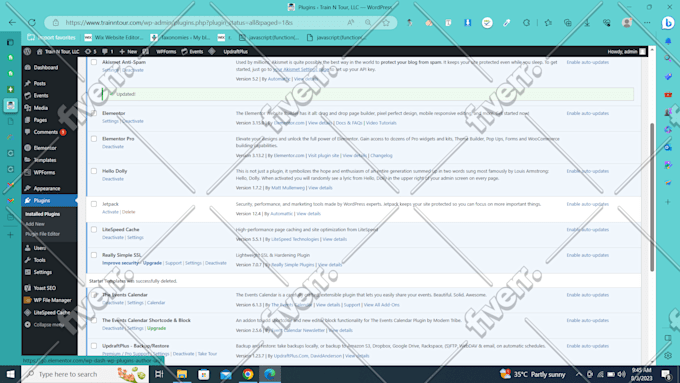Open File Explorer from the taskbar
Image resolution: width=680 pixels, height=383 pixels.
(x=182, y=374)
